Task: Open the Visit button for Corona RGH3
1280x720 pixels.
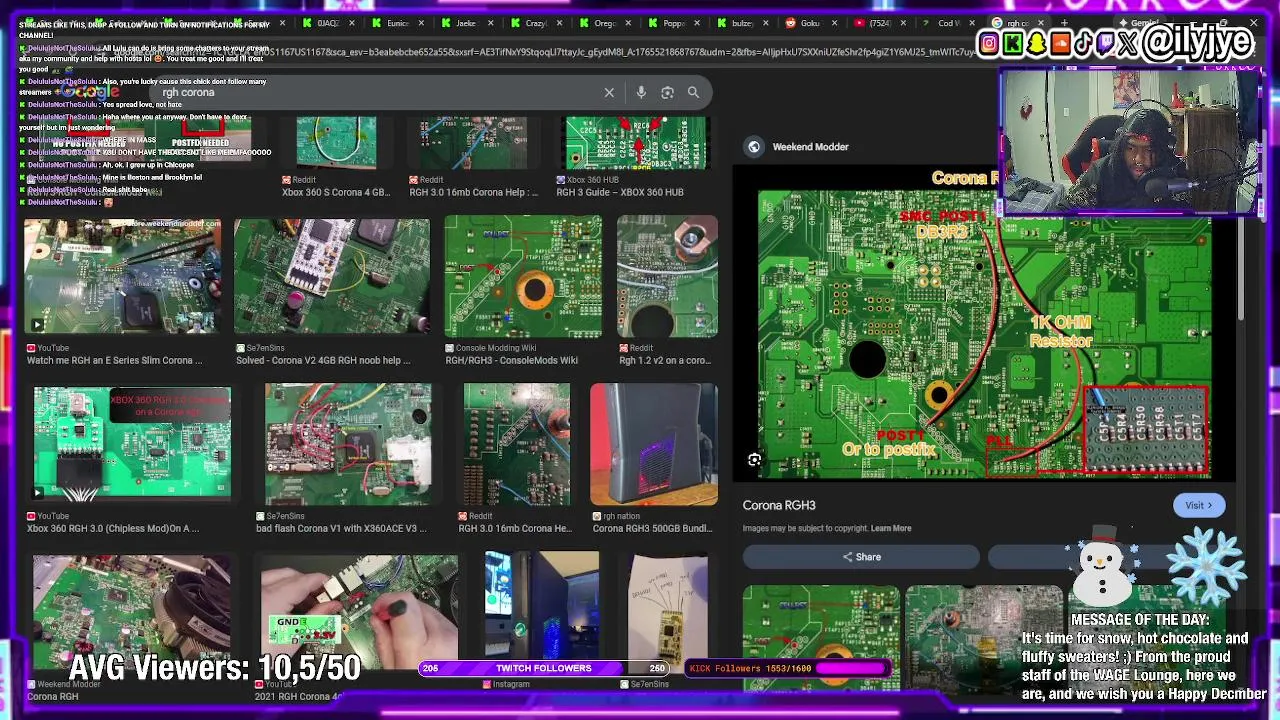Action: click(1198, 505)
